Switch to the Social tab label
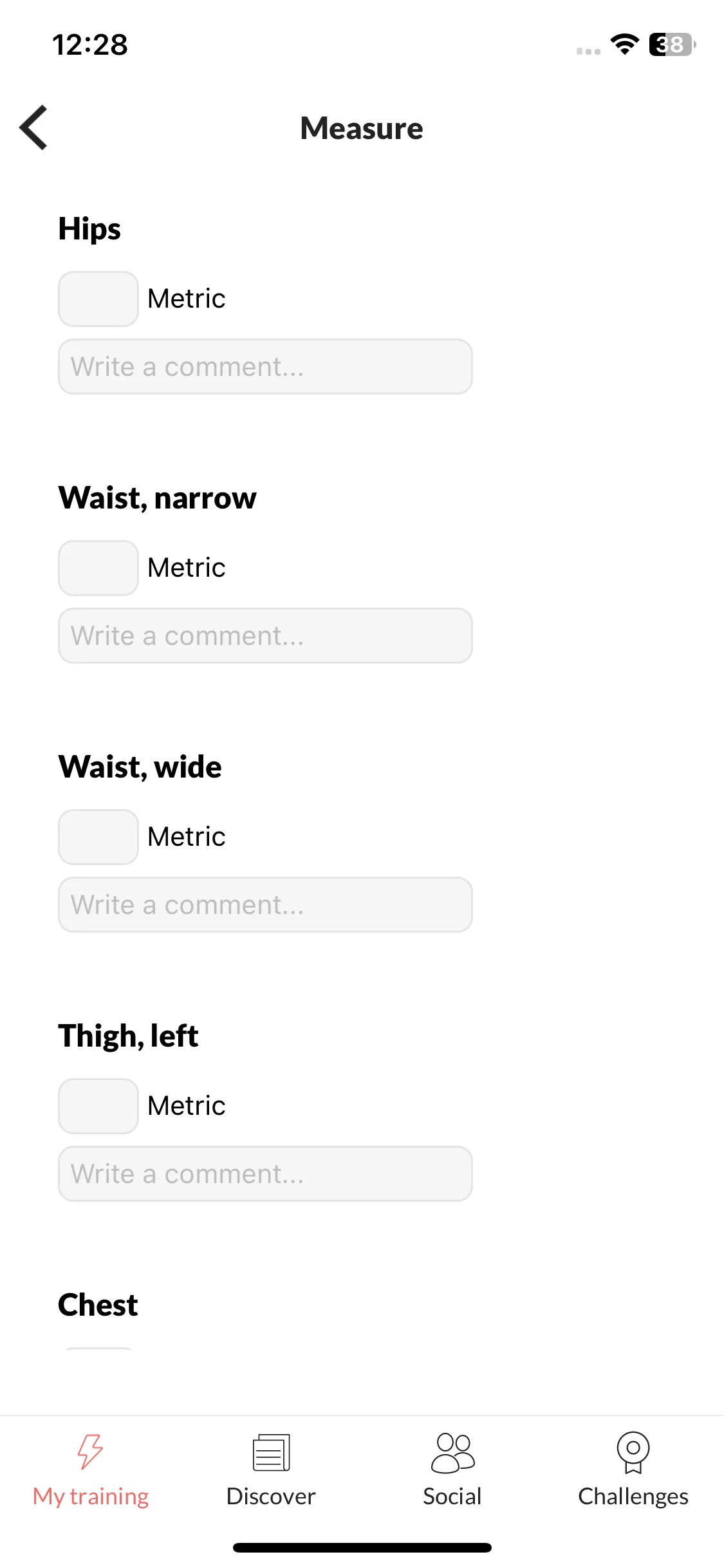 click(x=452, y=1497)
